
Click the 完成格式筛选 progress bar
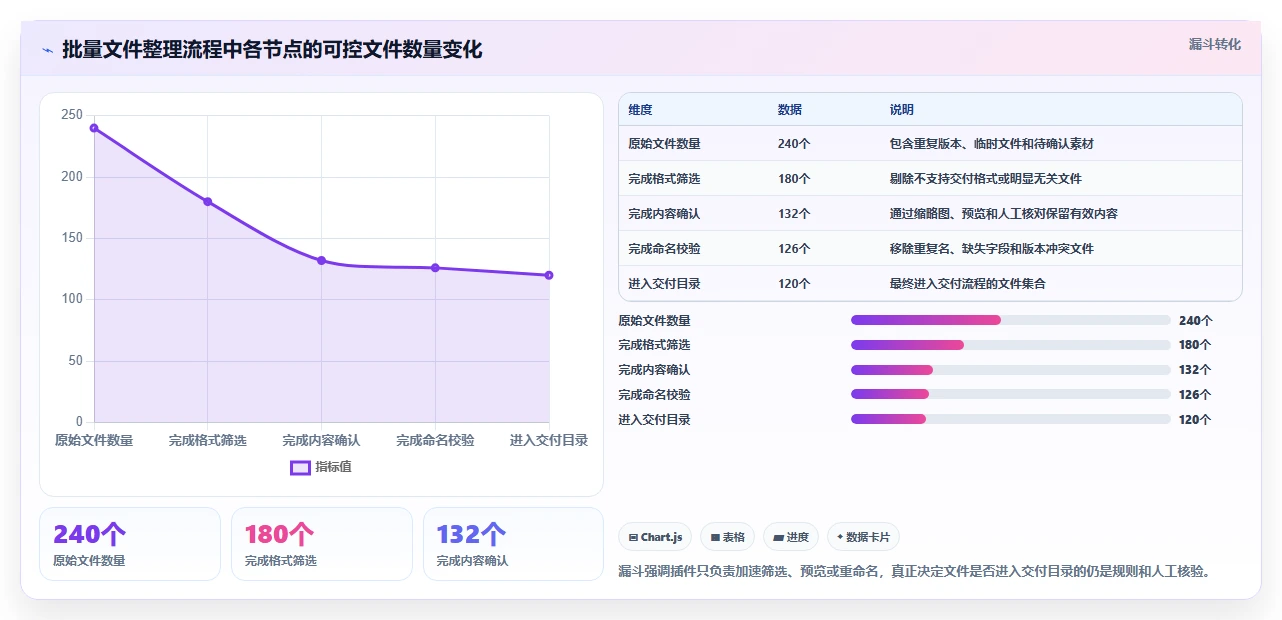(1010, 345)
